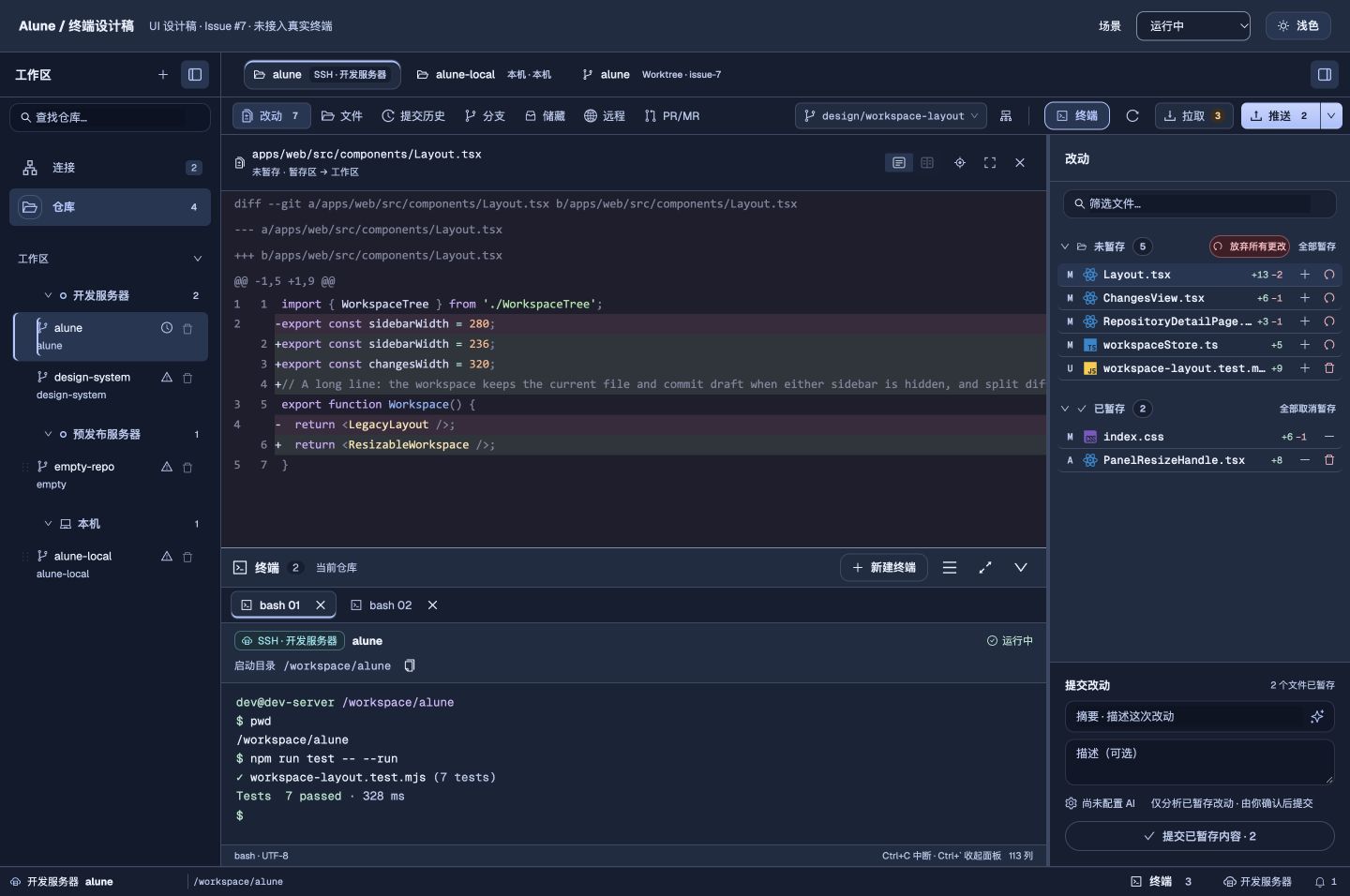
Task: Toggle the right changes panel icon
Action: 1325,75
